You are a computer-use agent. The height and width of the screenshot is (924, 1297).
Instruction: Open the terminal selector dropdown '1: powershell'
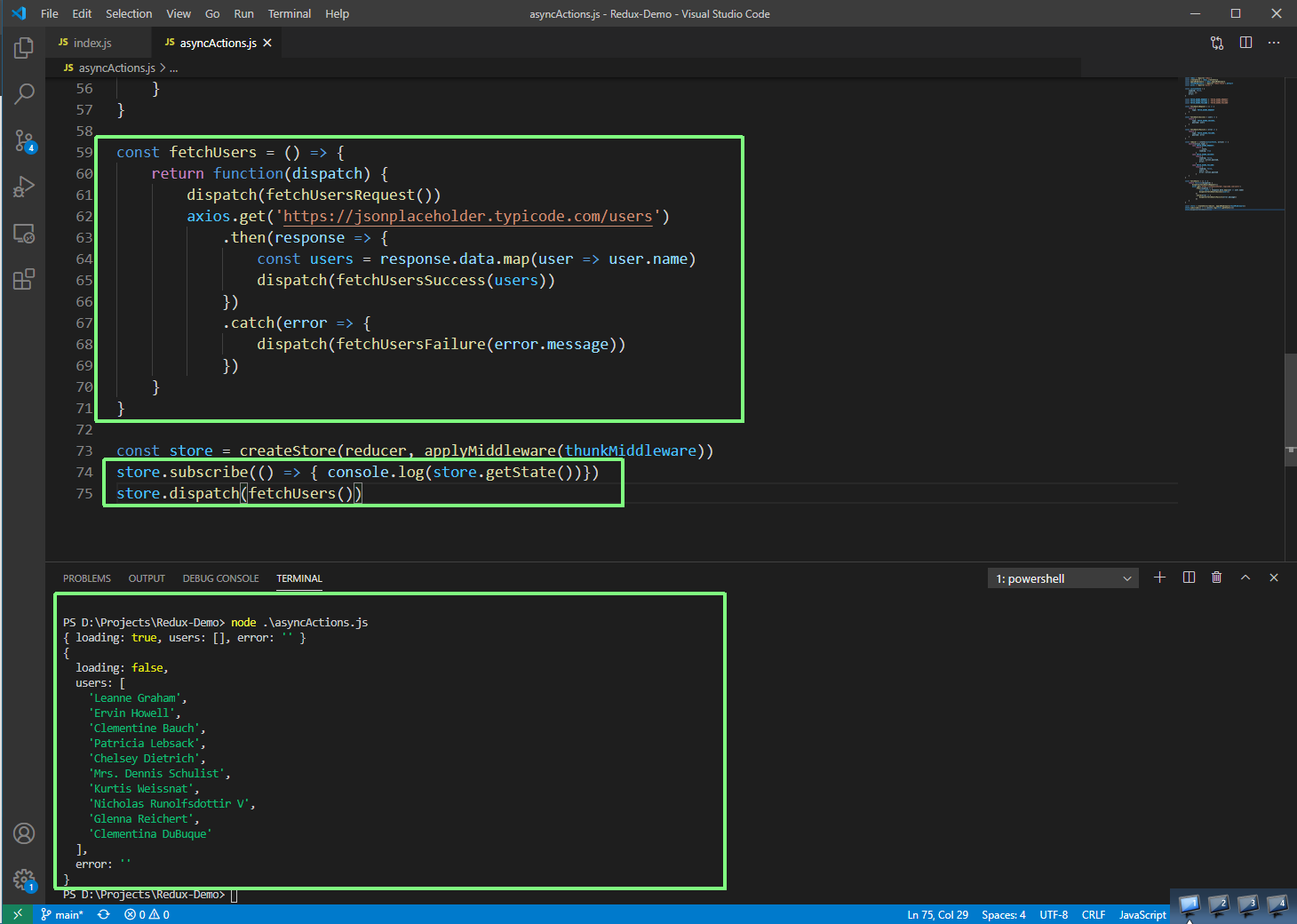1062,578
